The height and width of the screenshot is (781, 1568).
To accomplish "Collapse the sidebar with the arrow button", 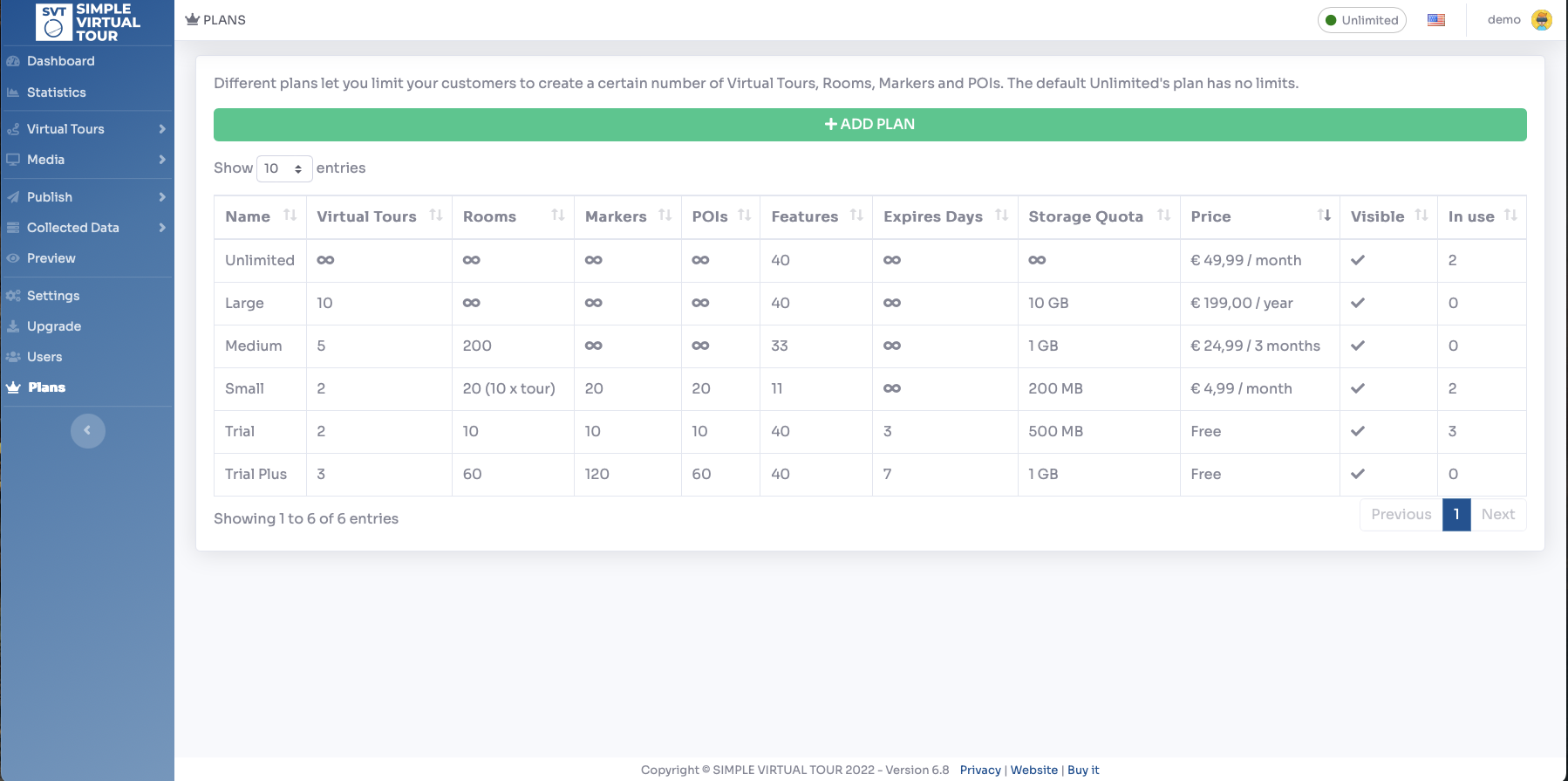I will tap(87, 430).
